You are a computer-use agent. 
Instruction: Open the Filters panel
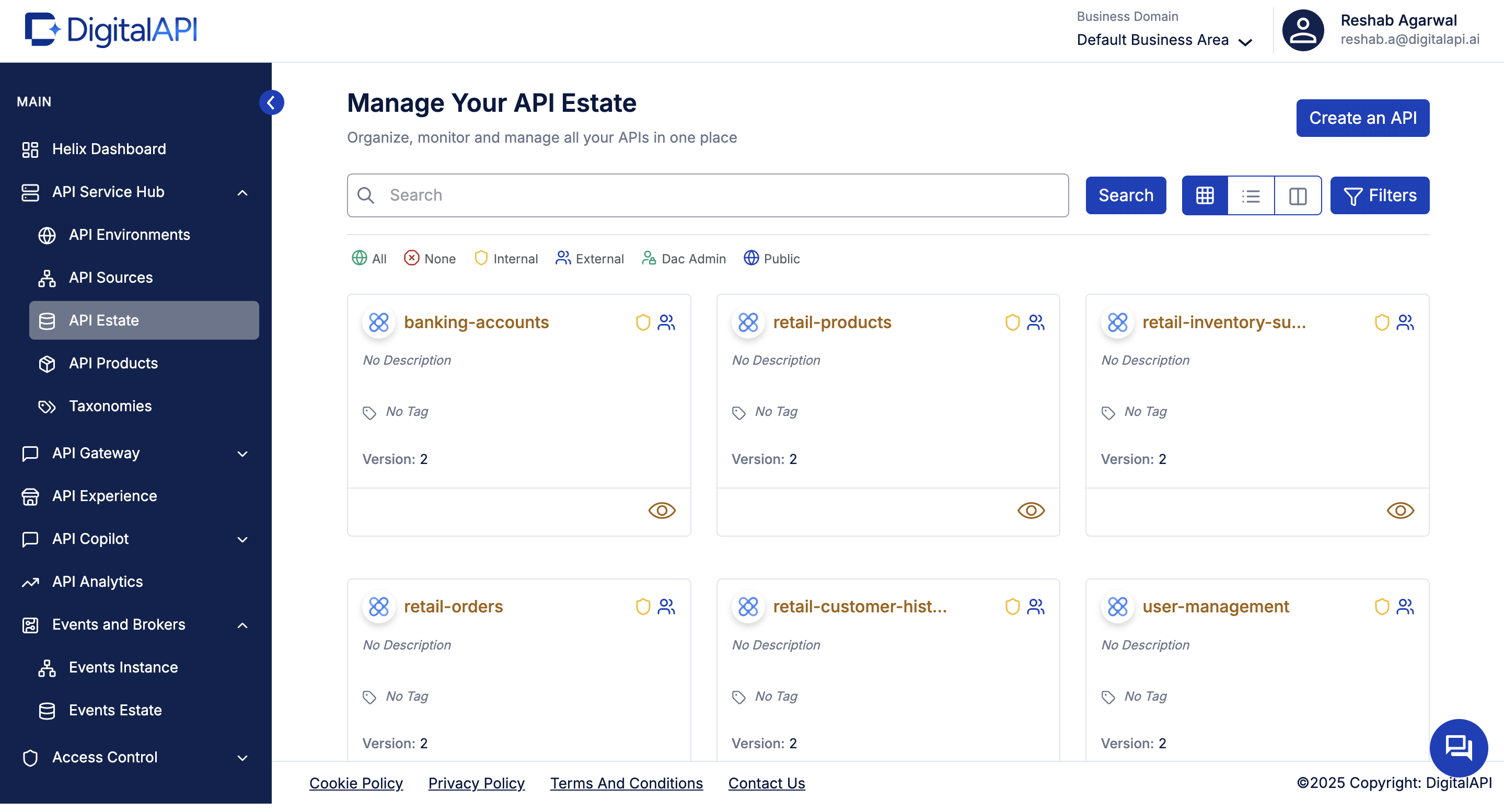(1379, 195)
